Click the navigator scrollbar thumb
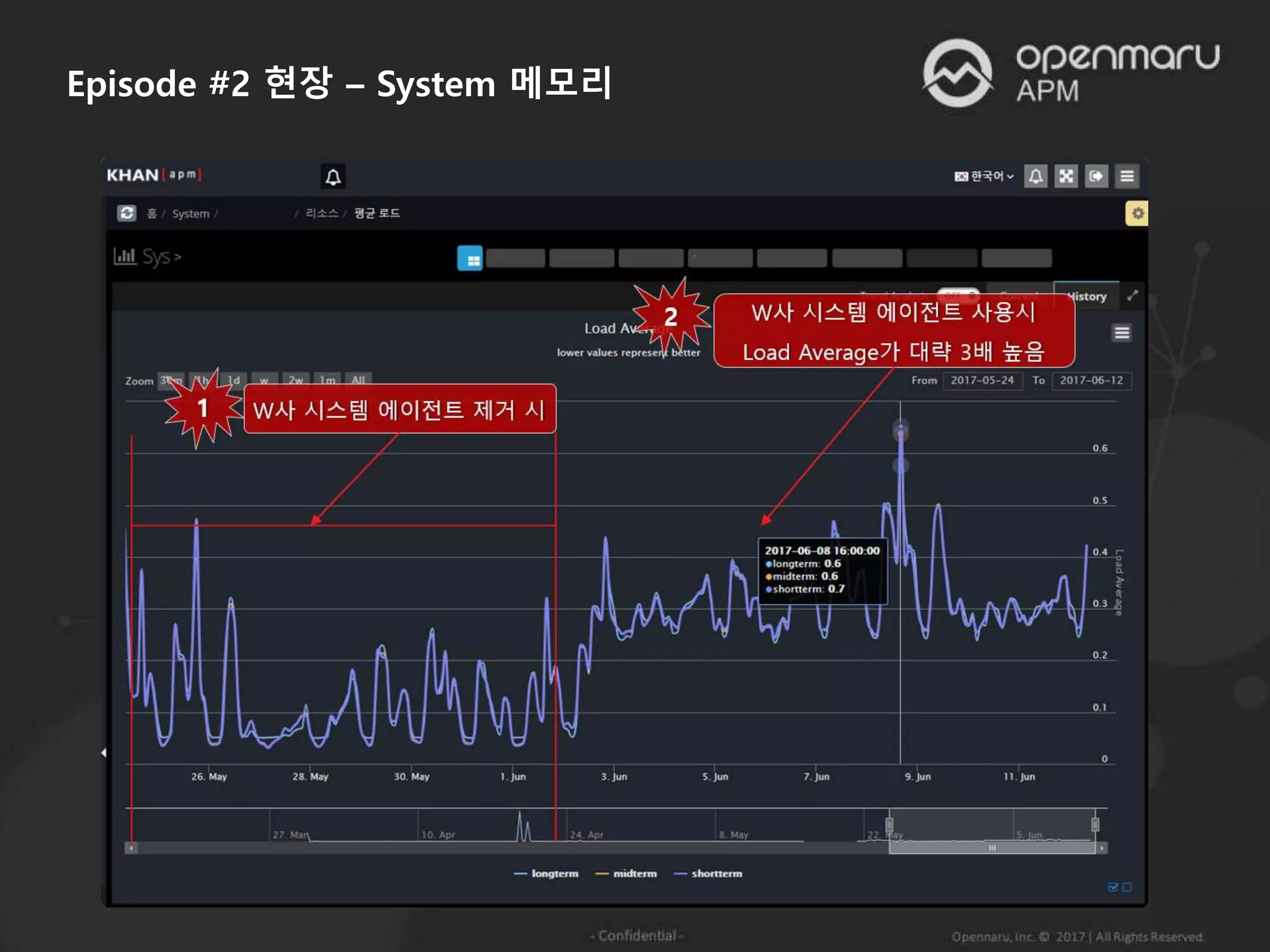The width and height of the screenshot is (1270, 952). tap(992, 848)
